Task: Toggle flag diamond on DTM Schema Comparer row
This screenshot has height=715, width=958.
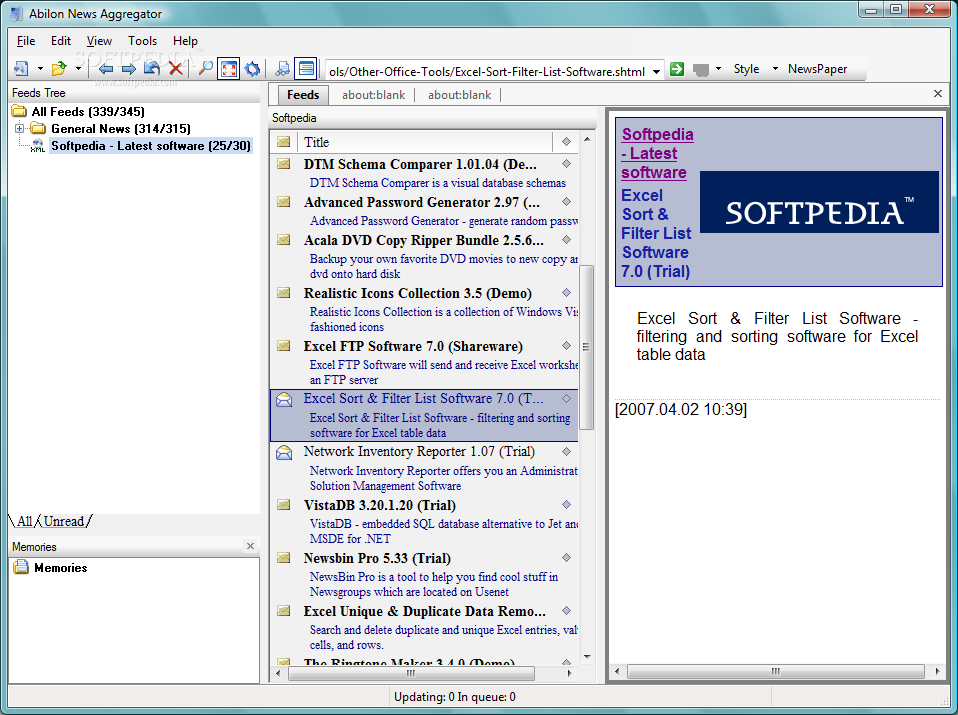Action: [x=566, y=163]
